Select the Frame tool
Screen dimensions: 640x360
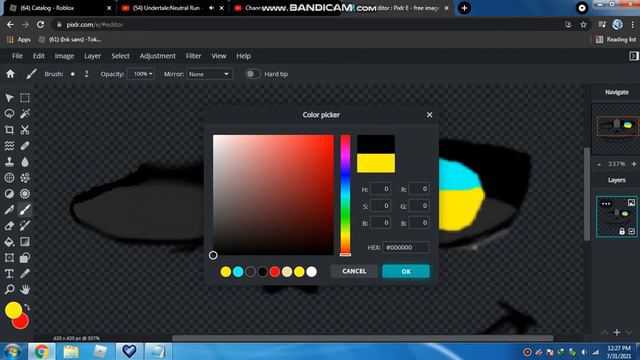tap(9, 258)
